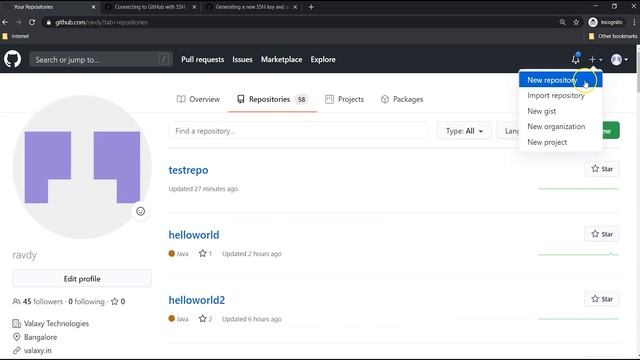640x360 pixels.
Task: Reload the page with browser refresh icon
Action: coord(32,22)
